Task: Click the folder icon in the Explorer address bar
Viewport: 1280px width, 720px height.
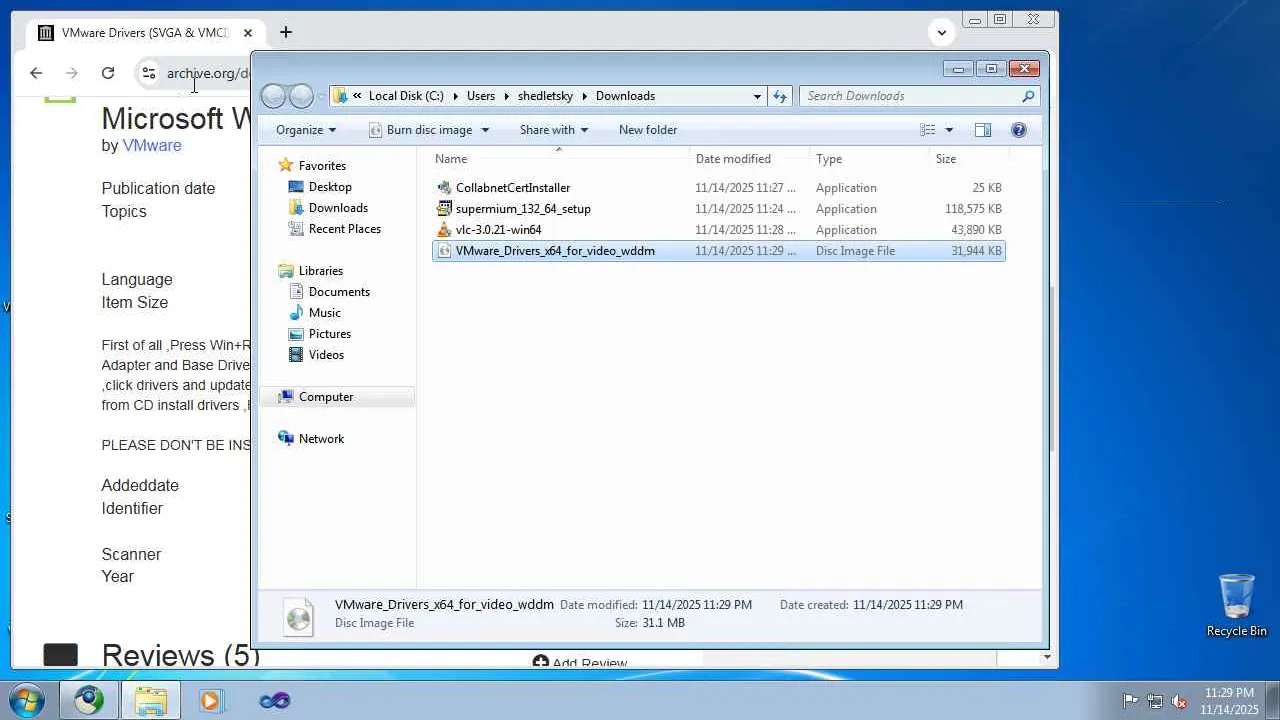Action: click(340, 96)
